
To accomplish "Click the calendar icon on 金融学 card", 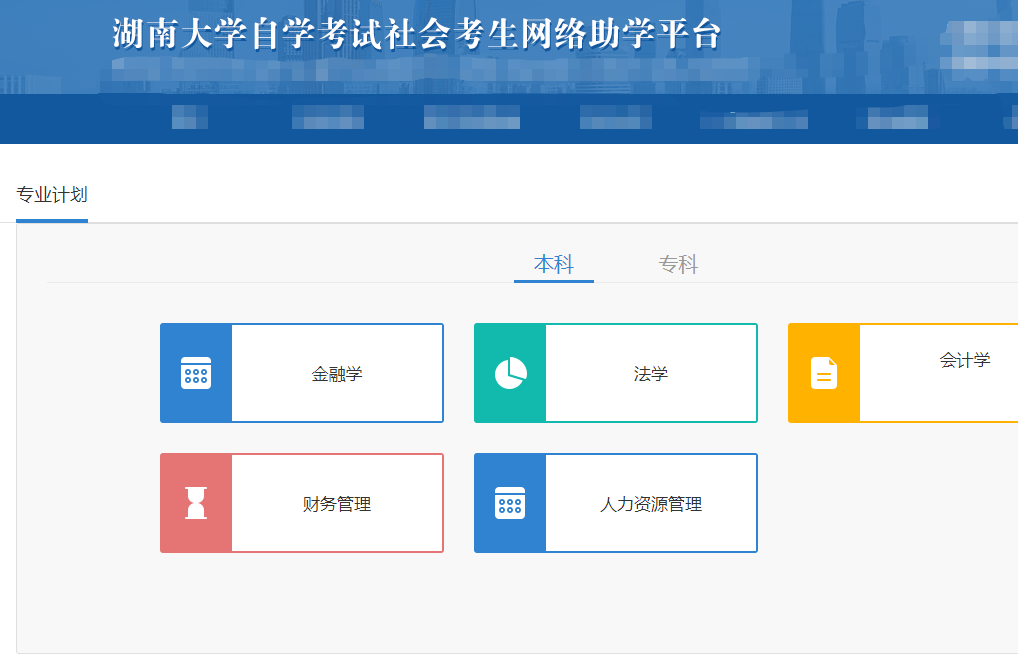I will (x=195, y=373).
